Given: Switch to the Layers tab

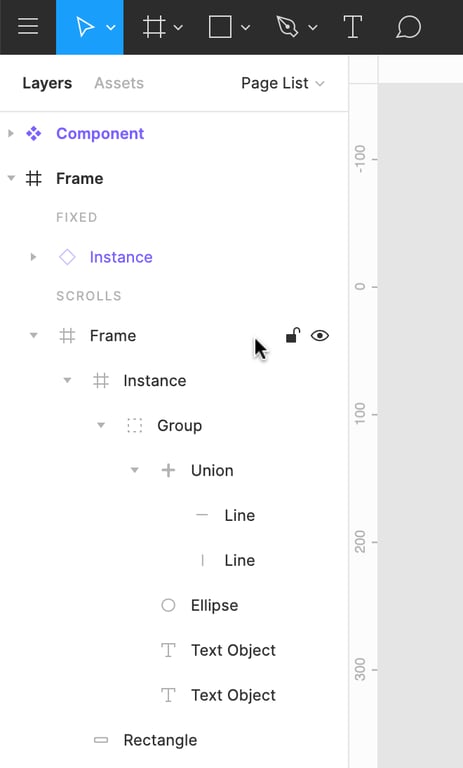Looking at the screenshot, I should point(47,83).
